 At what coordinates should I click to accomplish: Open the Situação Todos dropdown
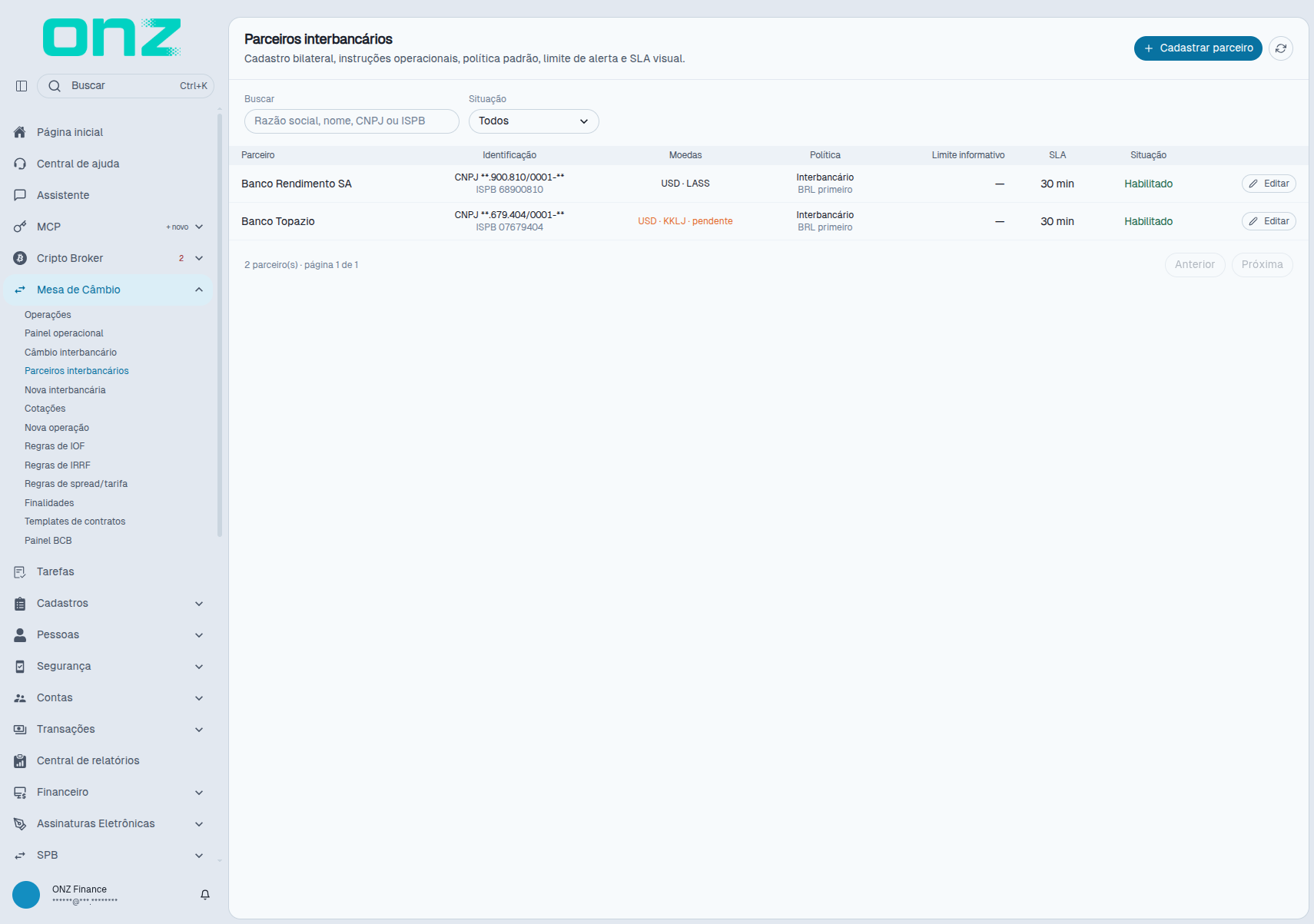click(534, 121)
